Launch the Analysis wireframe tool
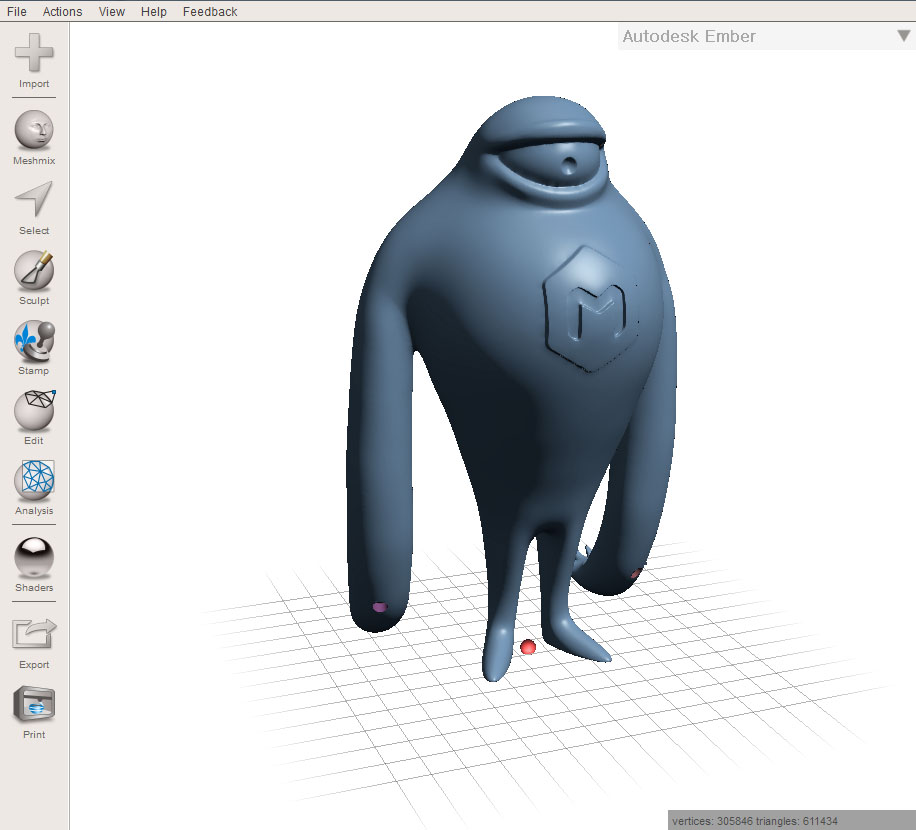Image resolution: width=916 pixels, height=830 pixels. (x=34, y=480)
